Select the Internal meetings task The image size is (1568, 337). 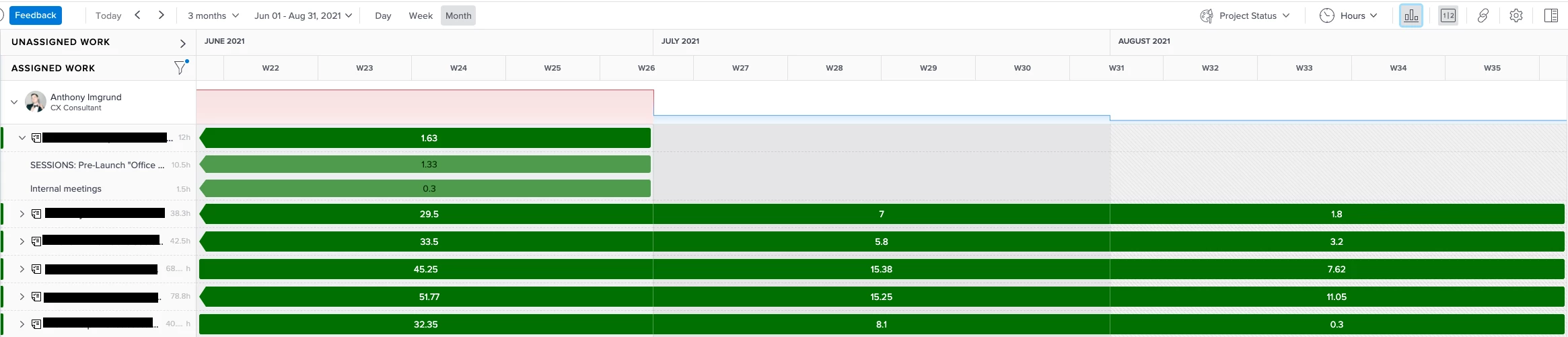66,189
